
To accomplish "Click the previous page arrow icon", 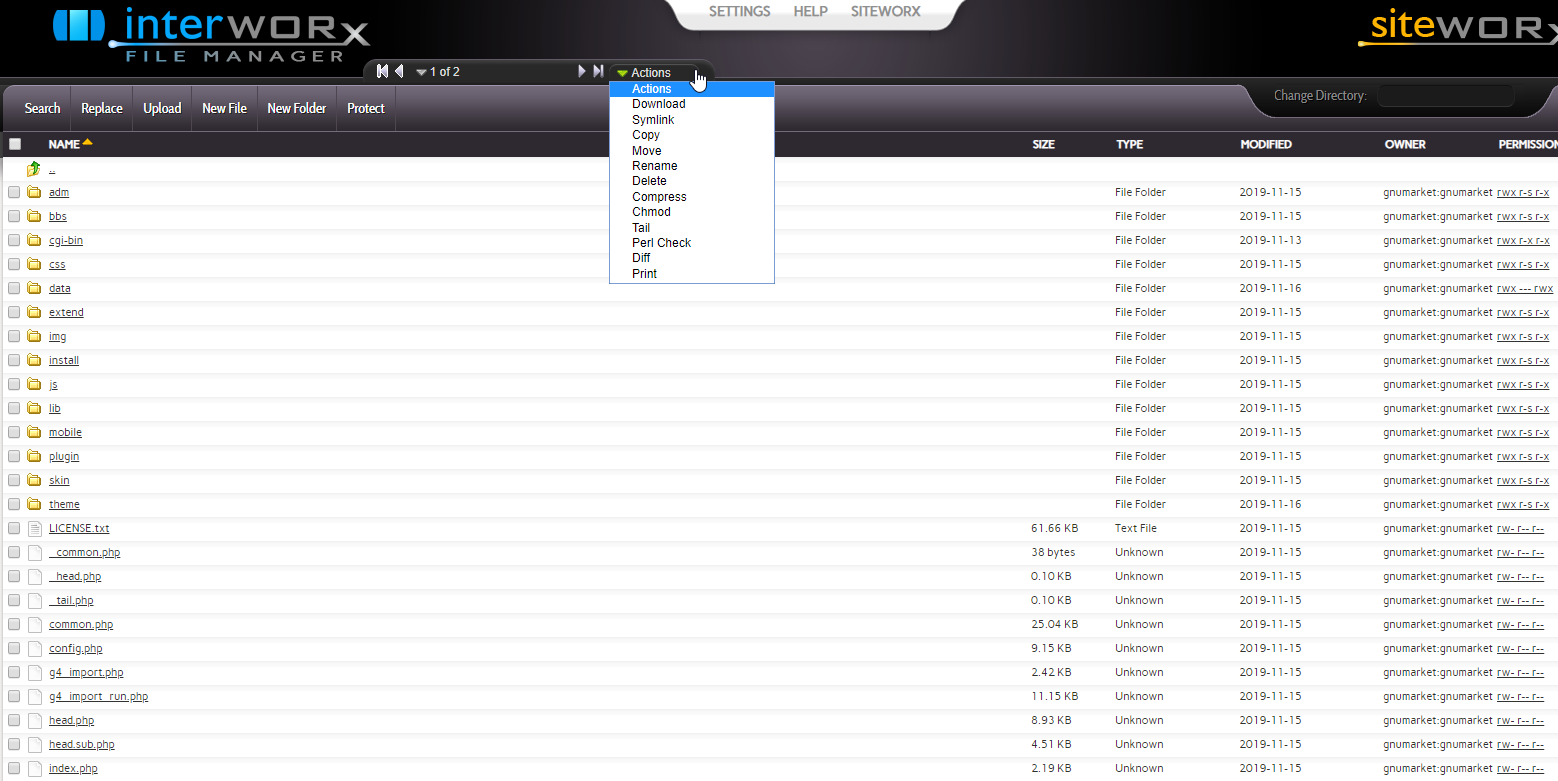I will 399,71.
